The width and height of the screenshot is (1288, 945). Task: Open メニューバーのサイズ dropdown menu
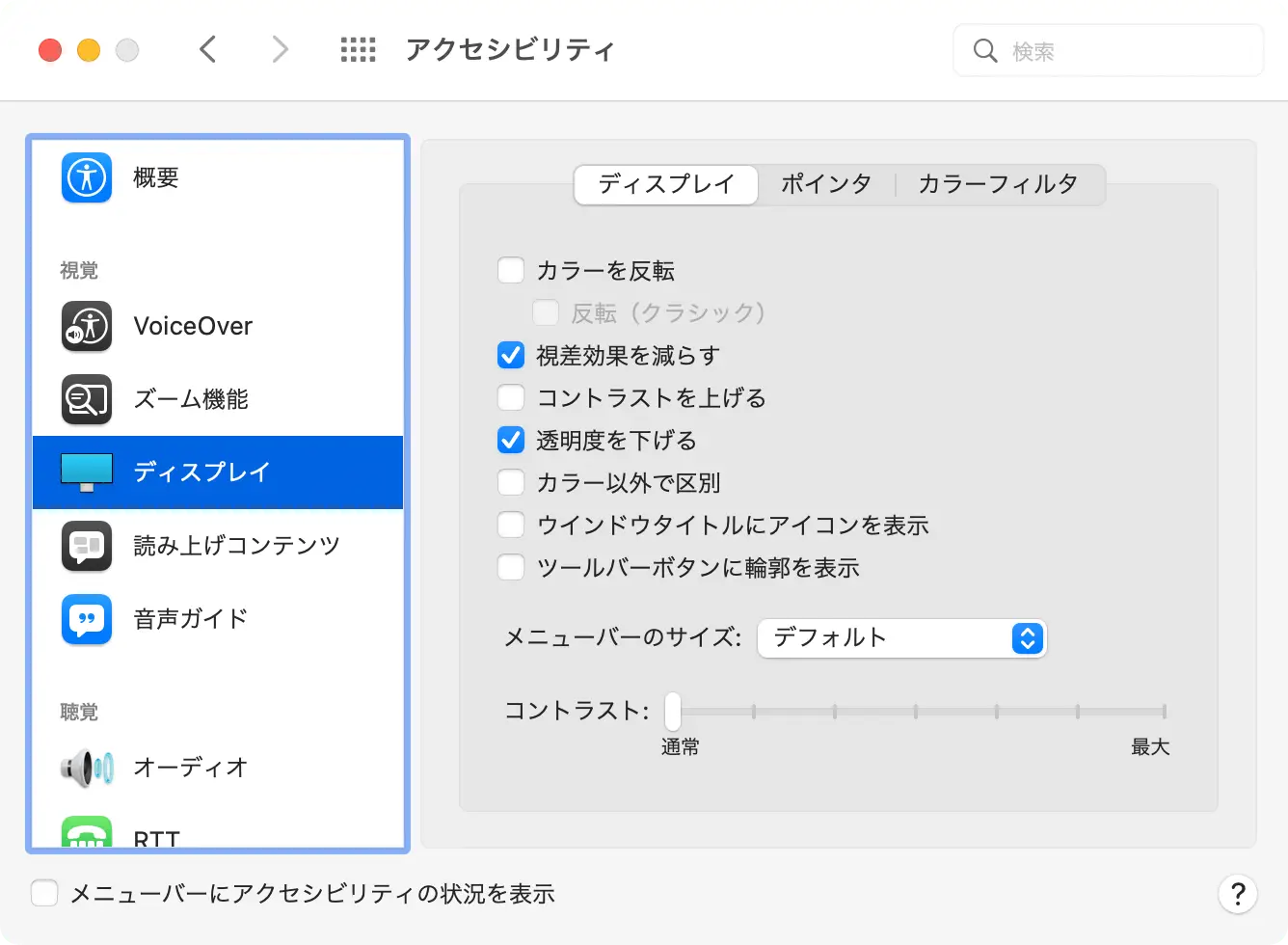pyautogui.click(x=902, y=638)
